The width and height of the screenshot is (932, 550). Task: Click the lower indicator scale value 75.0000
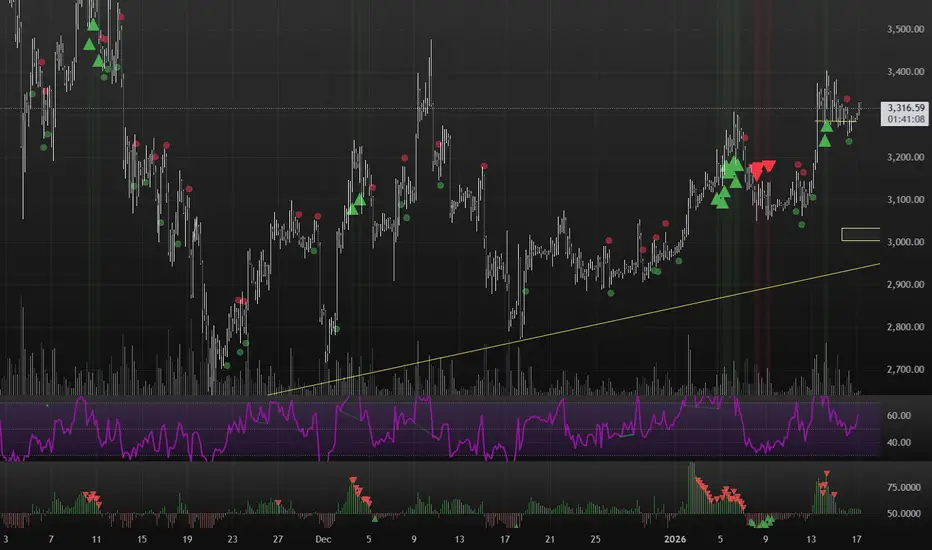903,487
